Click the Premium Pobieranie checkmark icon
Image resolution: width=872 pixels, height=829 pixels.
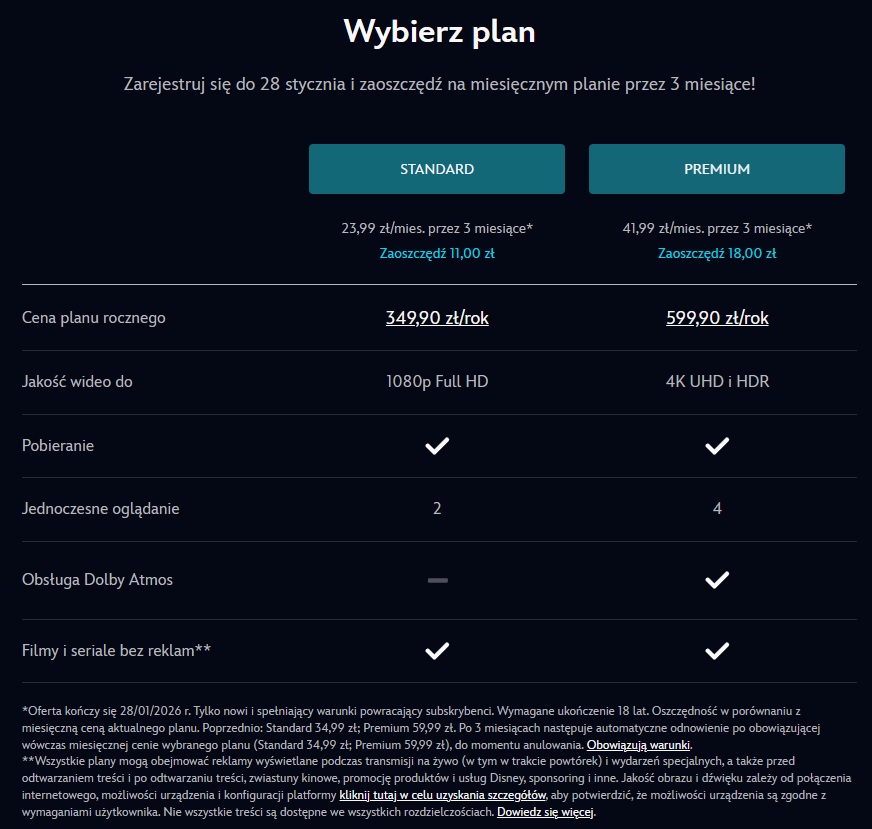tap(716, 446)
